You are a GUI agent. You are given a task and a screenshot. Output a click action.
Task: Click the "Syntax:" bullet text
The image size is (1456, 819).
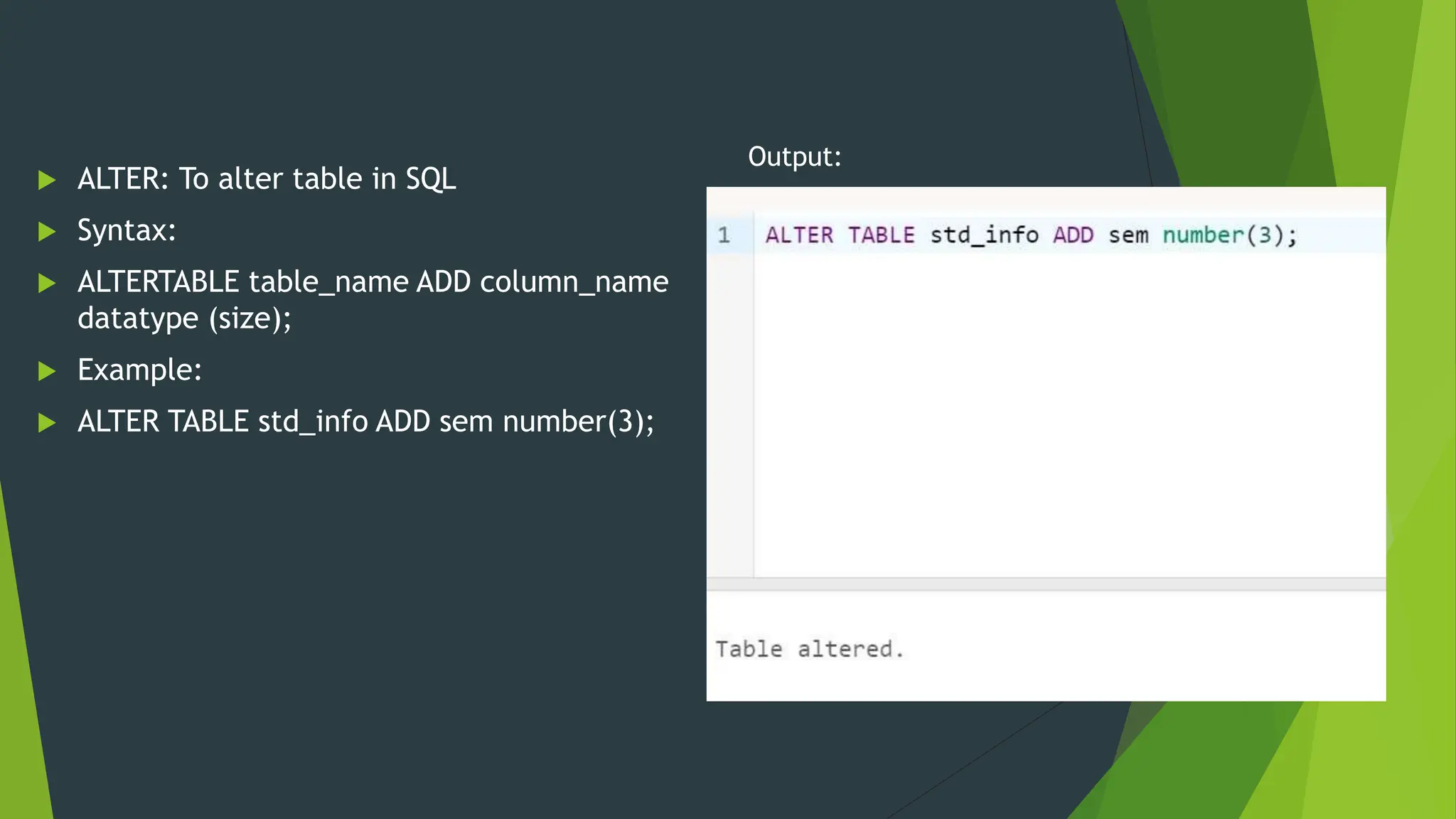click(x=127, y=231)
